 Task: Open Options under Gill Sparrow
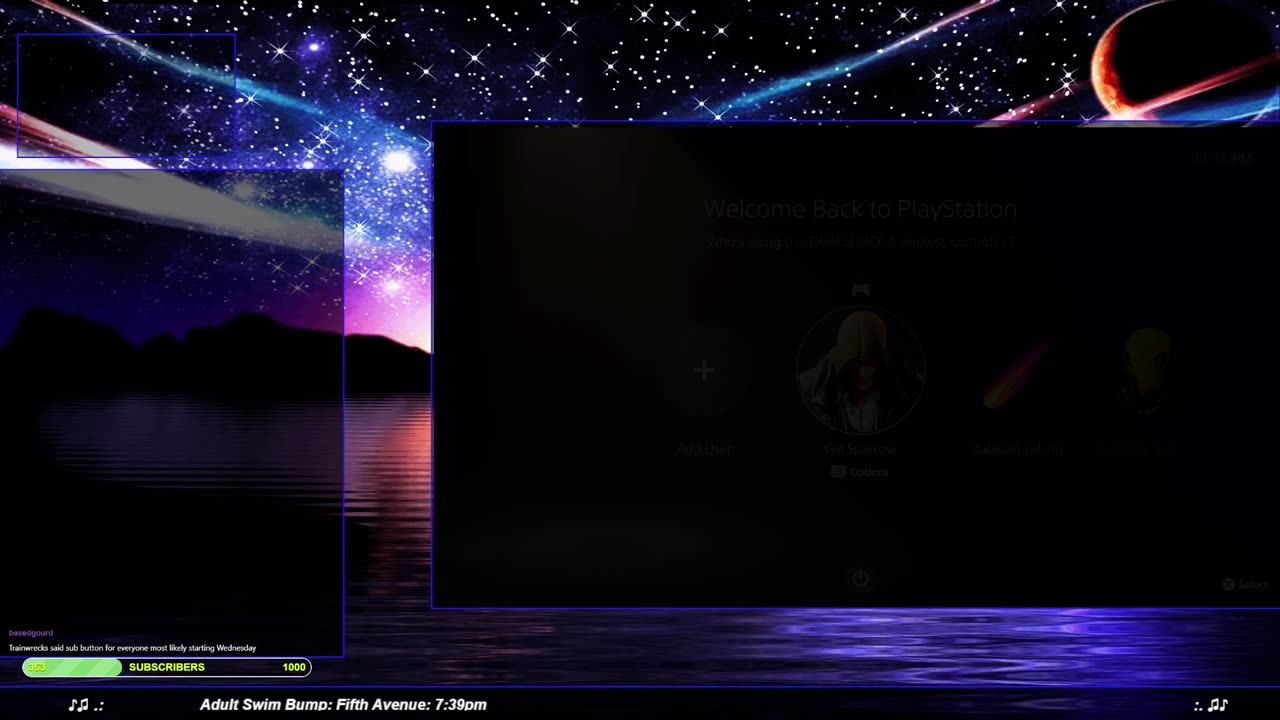pyautogui.click(x=860, y=472)
